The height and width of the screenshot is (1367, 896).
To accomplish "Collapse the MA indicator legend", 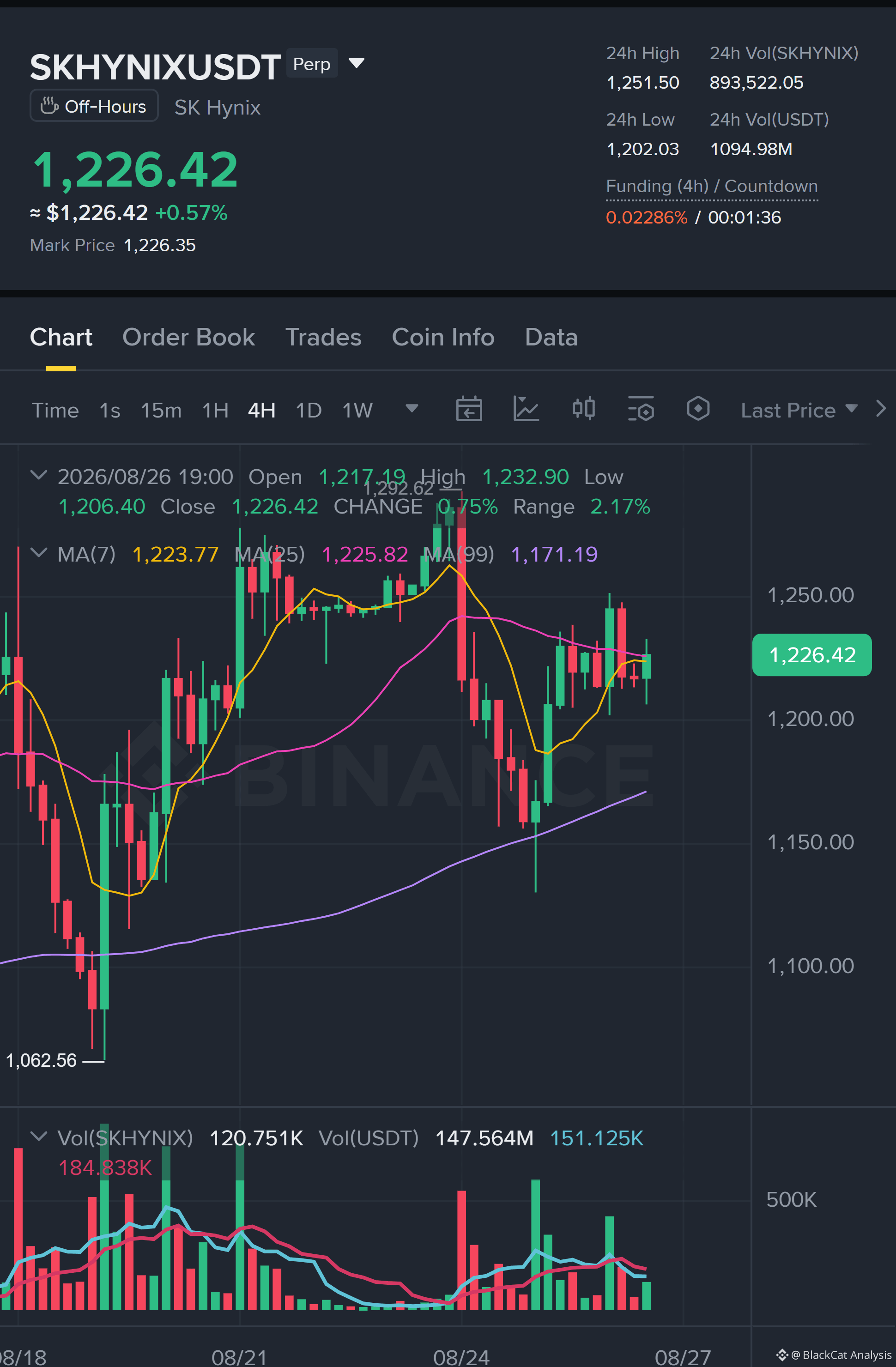I will [38, 552].
